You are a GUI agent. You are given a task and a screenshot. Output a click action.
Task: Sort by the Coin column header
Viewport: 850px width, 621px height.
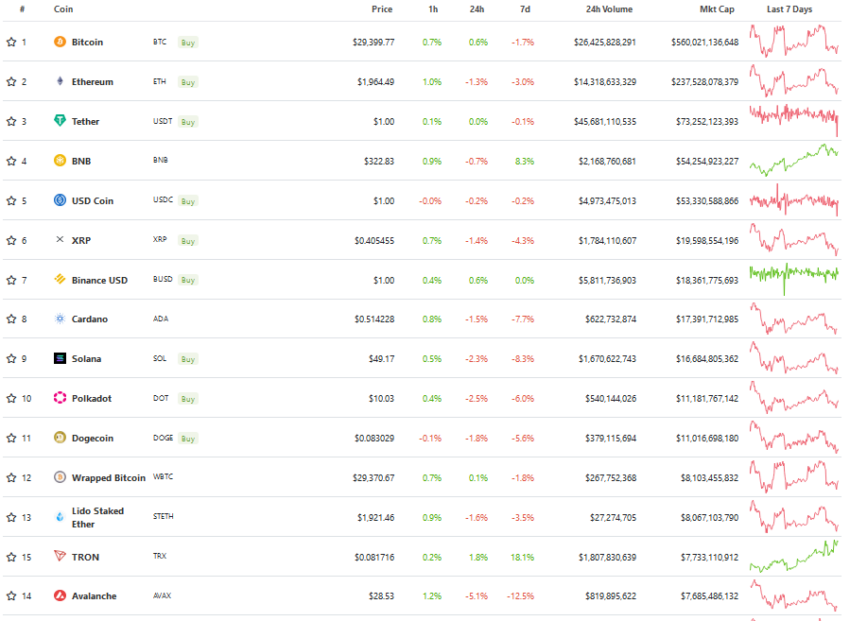[x=63, y=9]
